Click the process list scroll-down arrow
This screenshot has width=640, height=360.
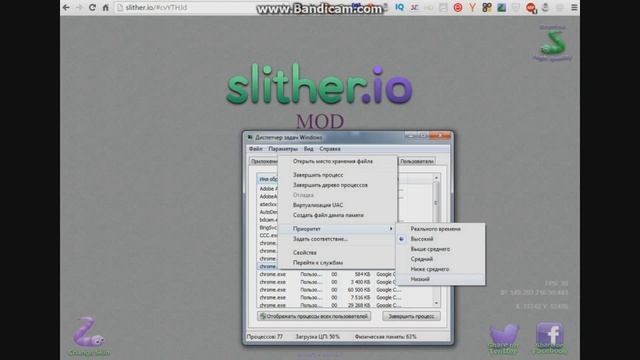(436, 303)
